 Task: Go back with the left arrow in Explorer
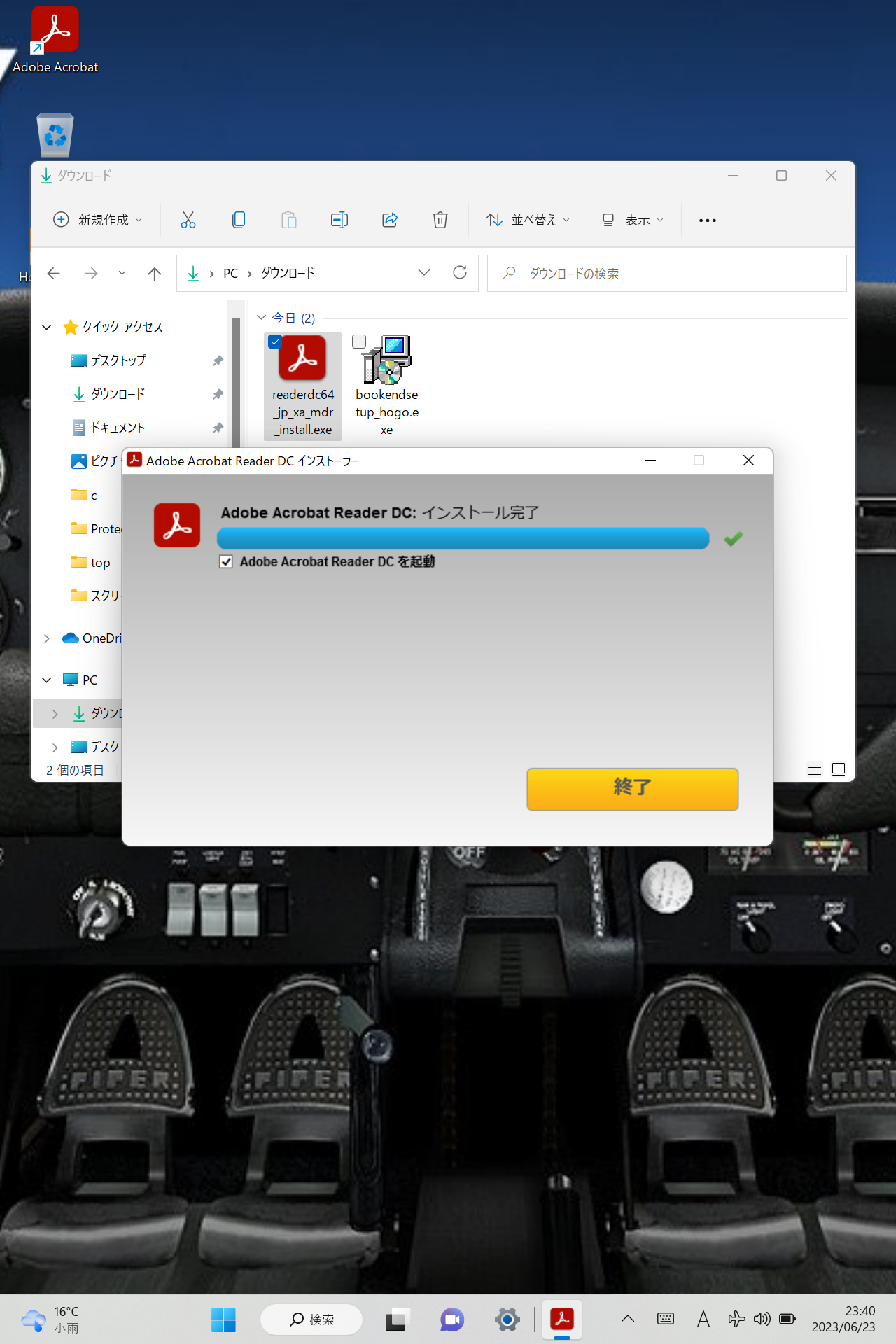(x=54, y=273)
